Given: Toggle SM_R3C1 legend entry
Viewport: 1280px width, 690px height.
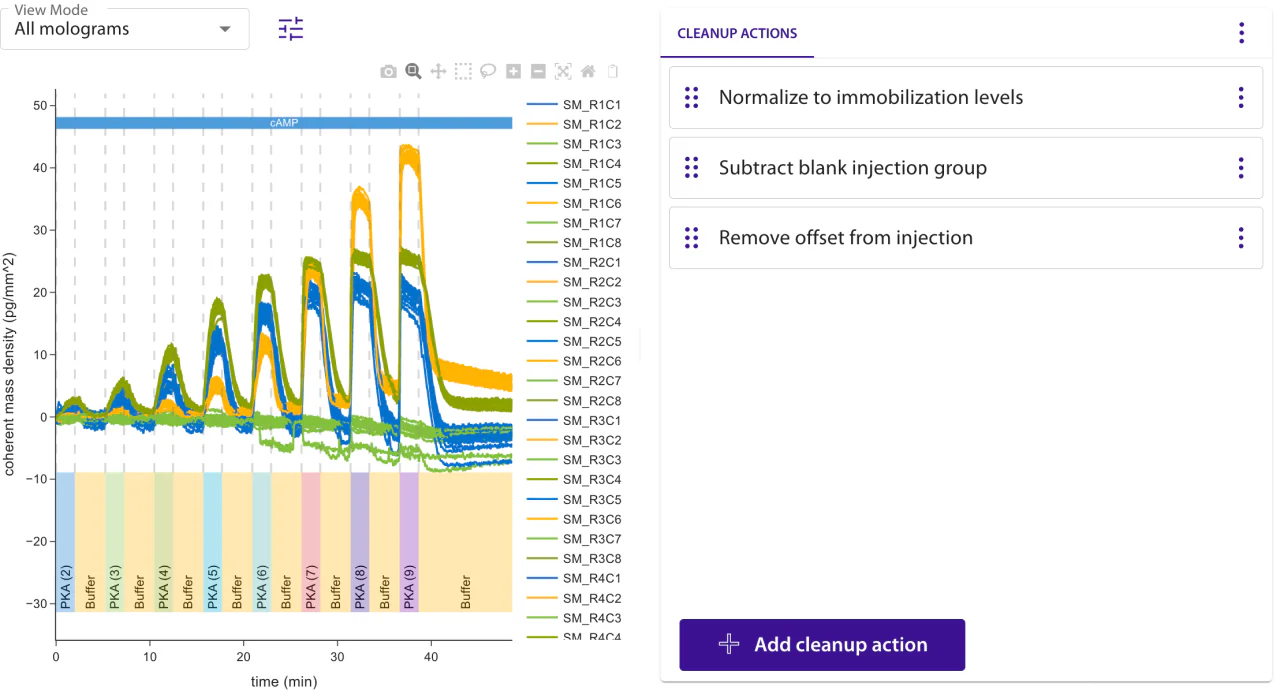Looking at the screenshot, I should click(574, 420).
